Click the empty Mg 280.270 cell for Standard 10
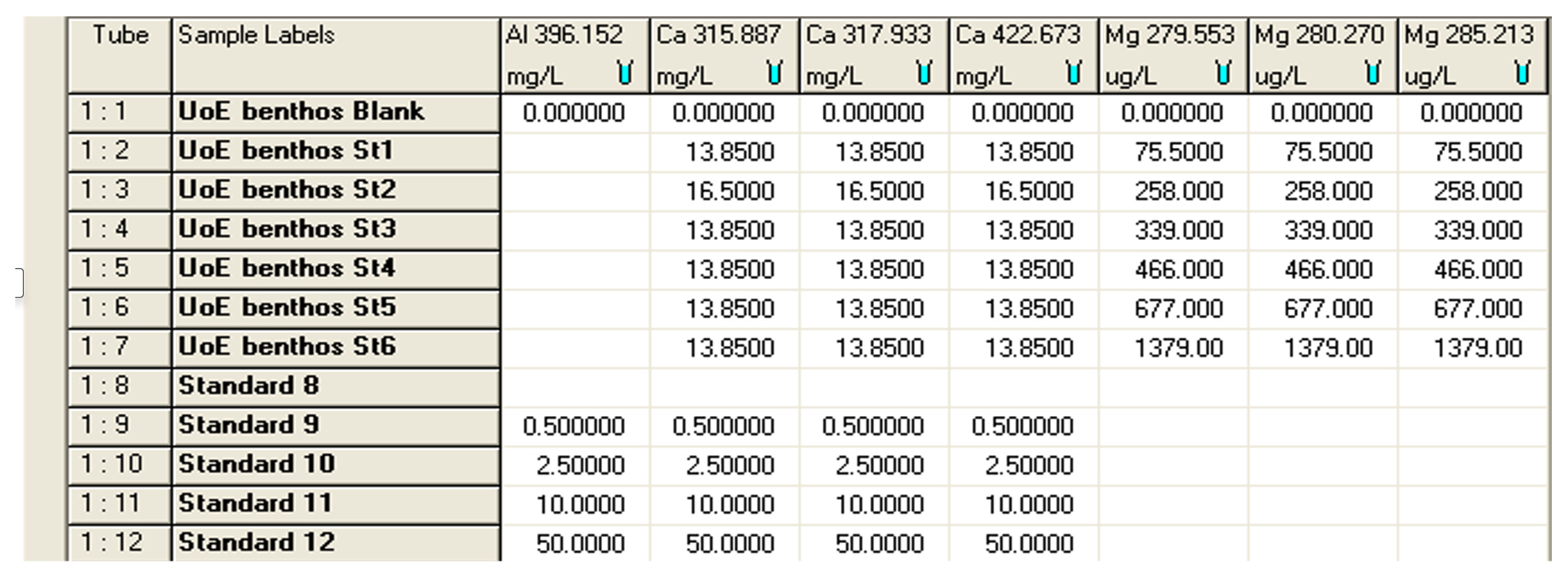 pos(1323,465)
